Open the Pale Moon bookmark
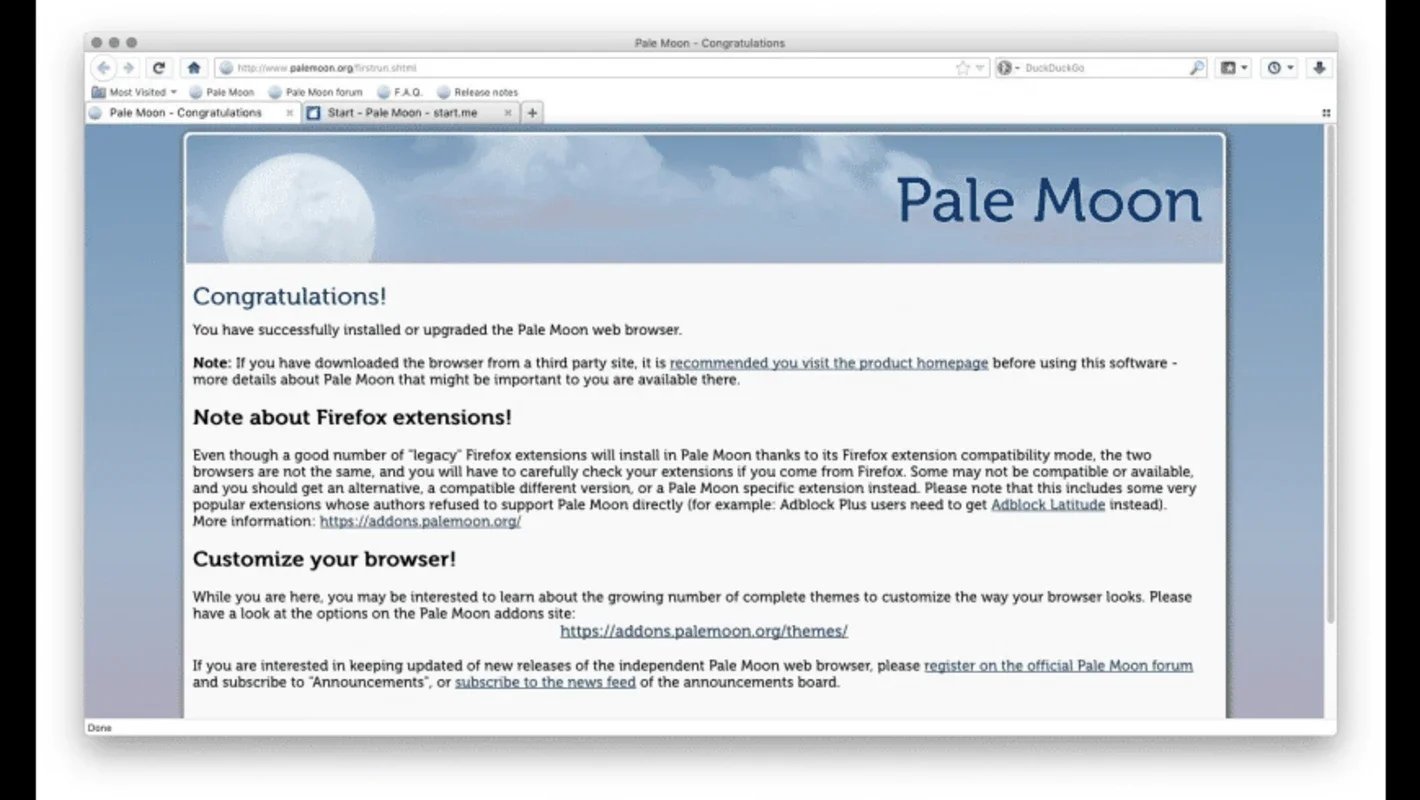 (x=221, y=92)
